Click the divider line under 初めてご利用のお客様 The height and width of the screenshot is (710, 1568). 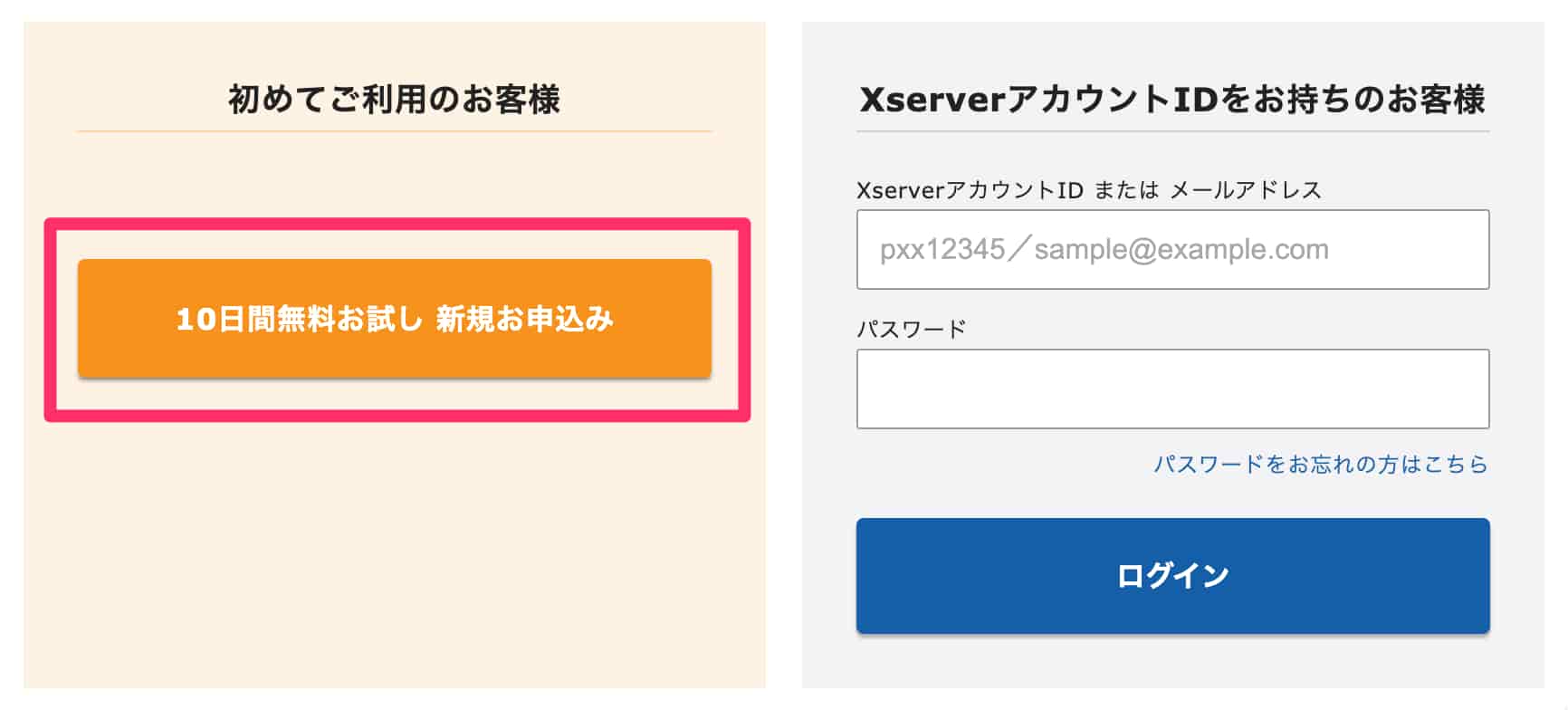tap(395, 131)
